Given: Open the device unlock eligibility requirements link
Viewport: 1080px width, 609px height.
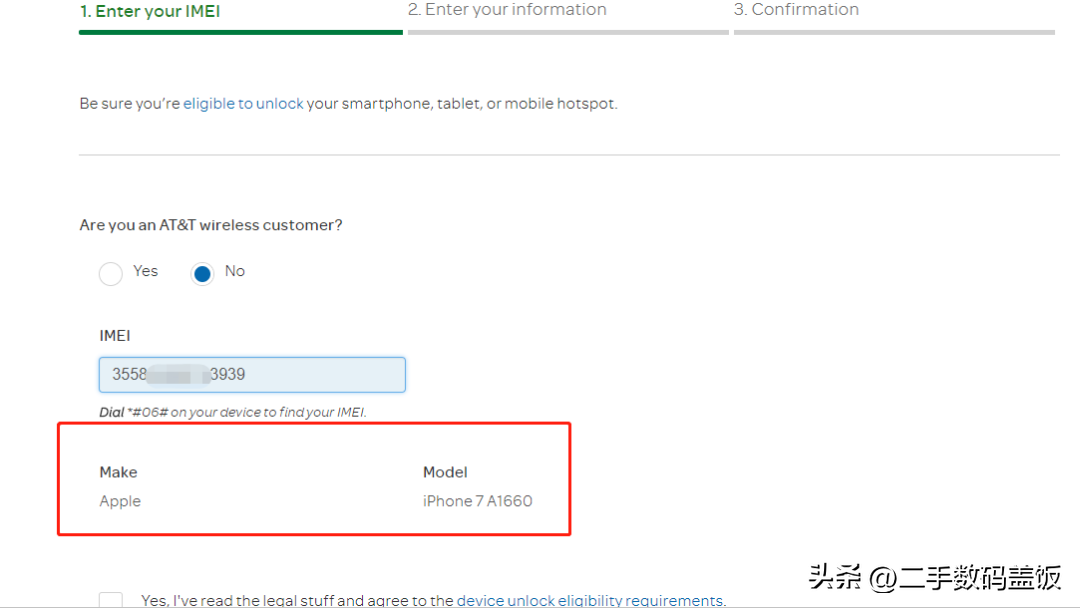Looking at the screenshot, I should [x=589, y=601].
